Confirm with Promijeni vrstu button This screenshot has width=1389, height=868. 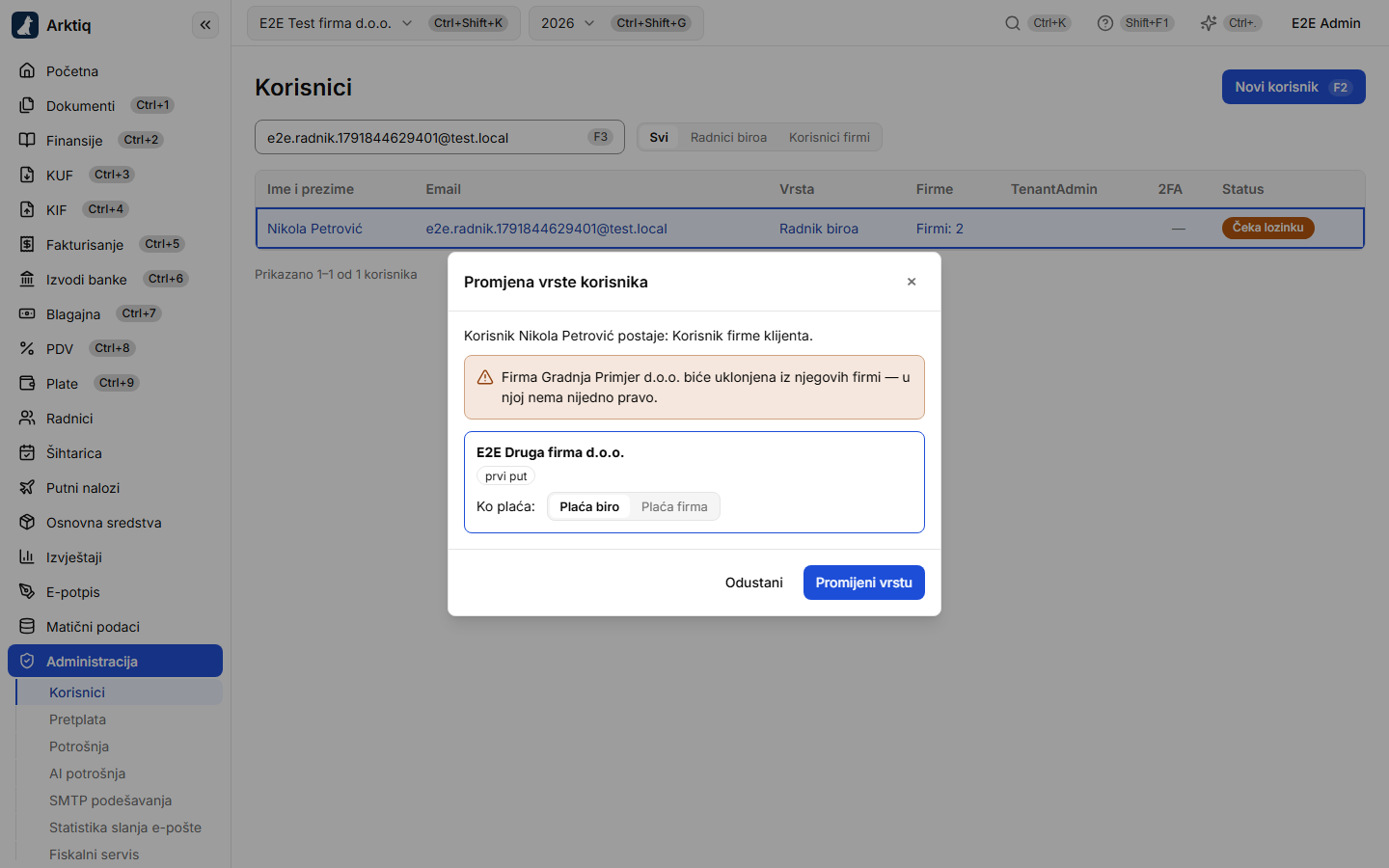tap(863, 583)
